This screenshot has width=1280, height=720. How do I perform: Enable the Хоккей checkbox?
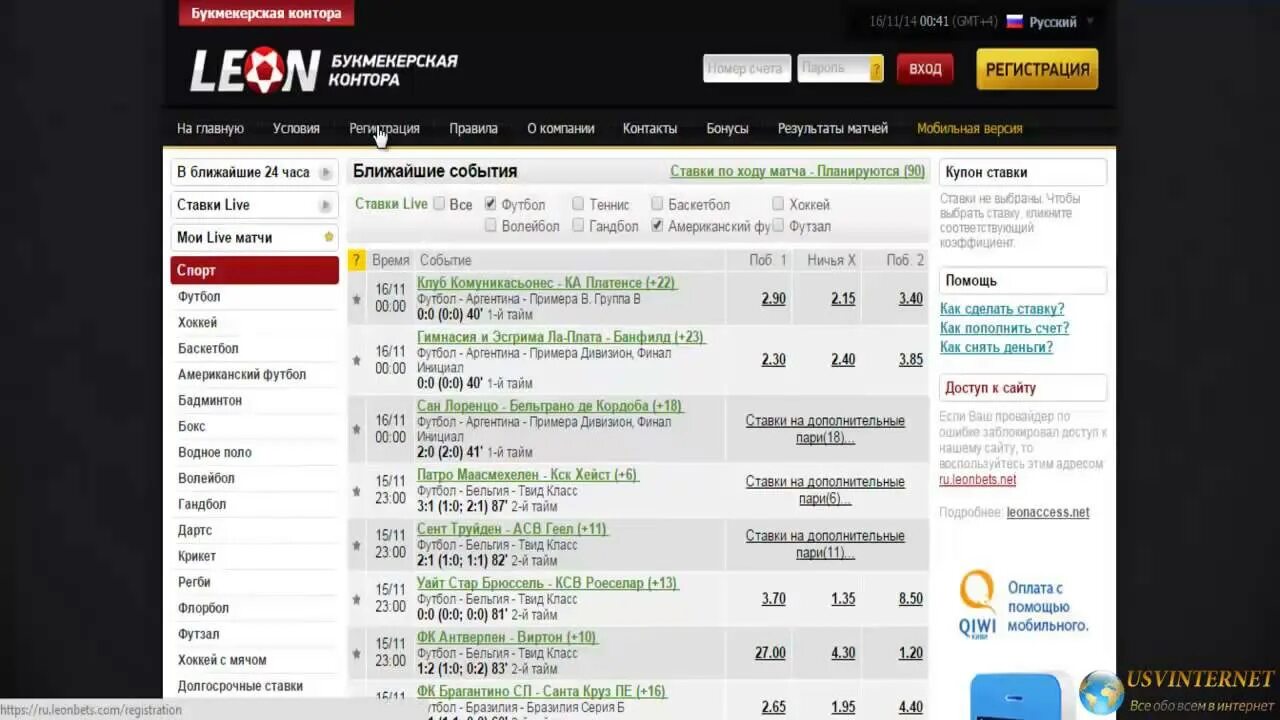point(778,203)
